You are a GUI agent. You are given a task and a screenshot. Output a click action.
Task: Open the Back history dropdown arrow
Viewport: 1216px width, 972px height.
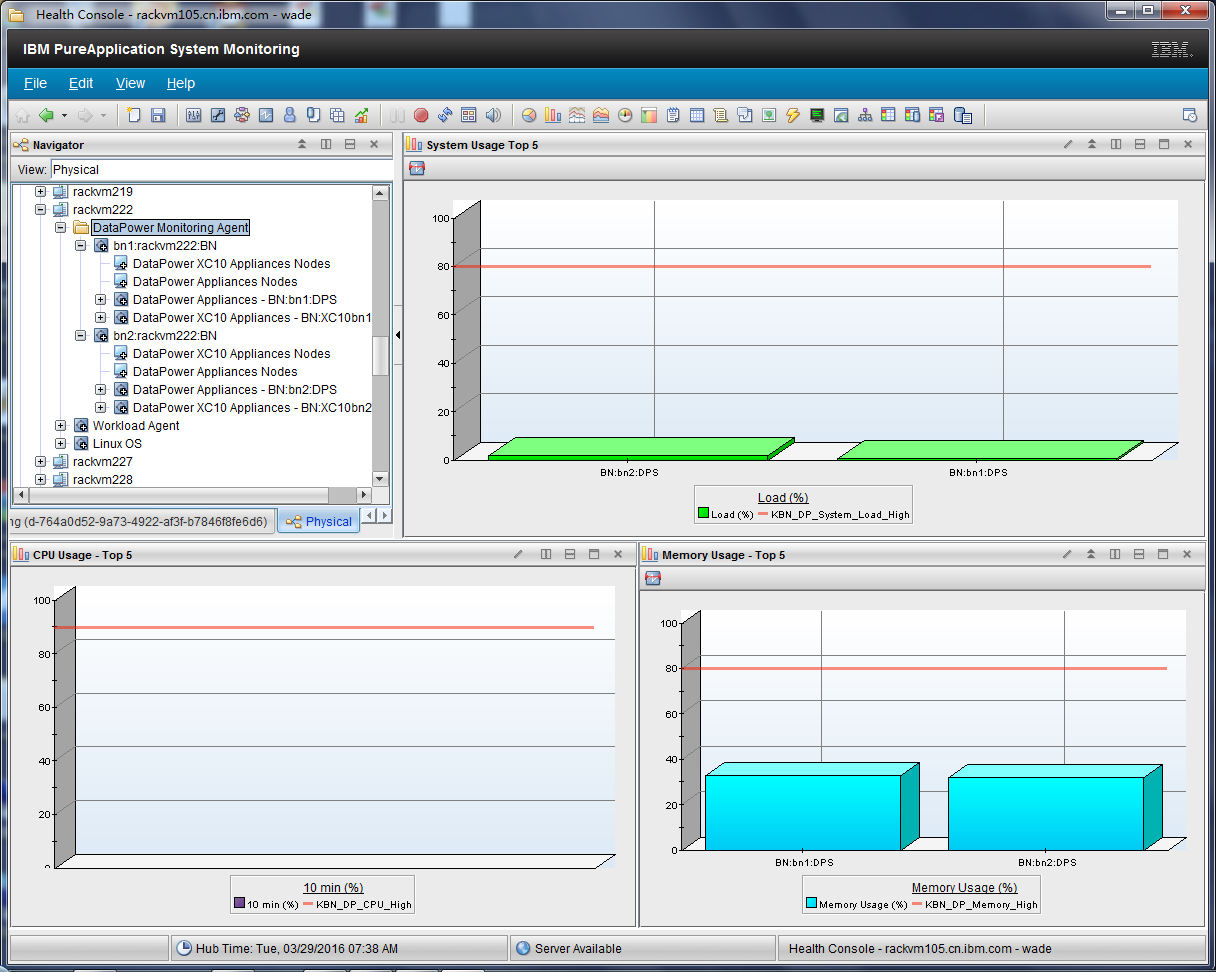pyautogui.click(x=64, y=115)
